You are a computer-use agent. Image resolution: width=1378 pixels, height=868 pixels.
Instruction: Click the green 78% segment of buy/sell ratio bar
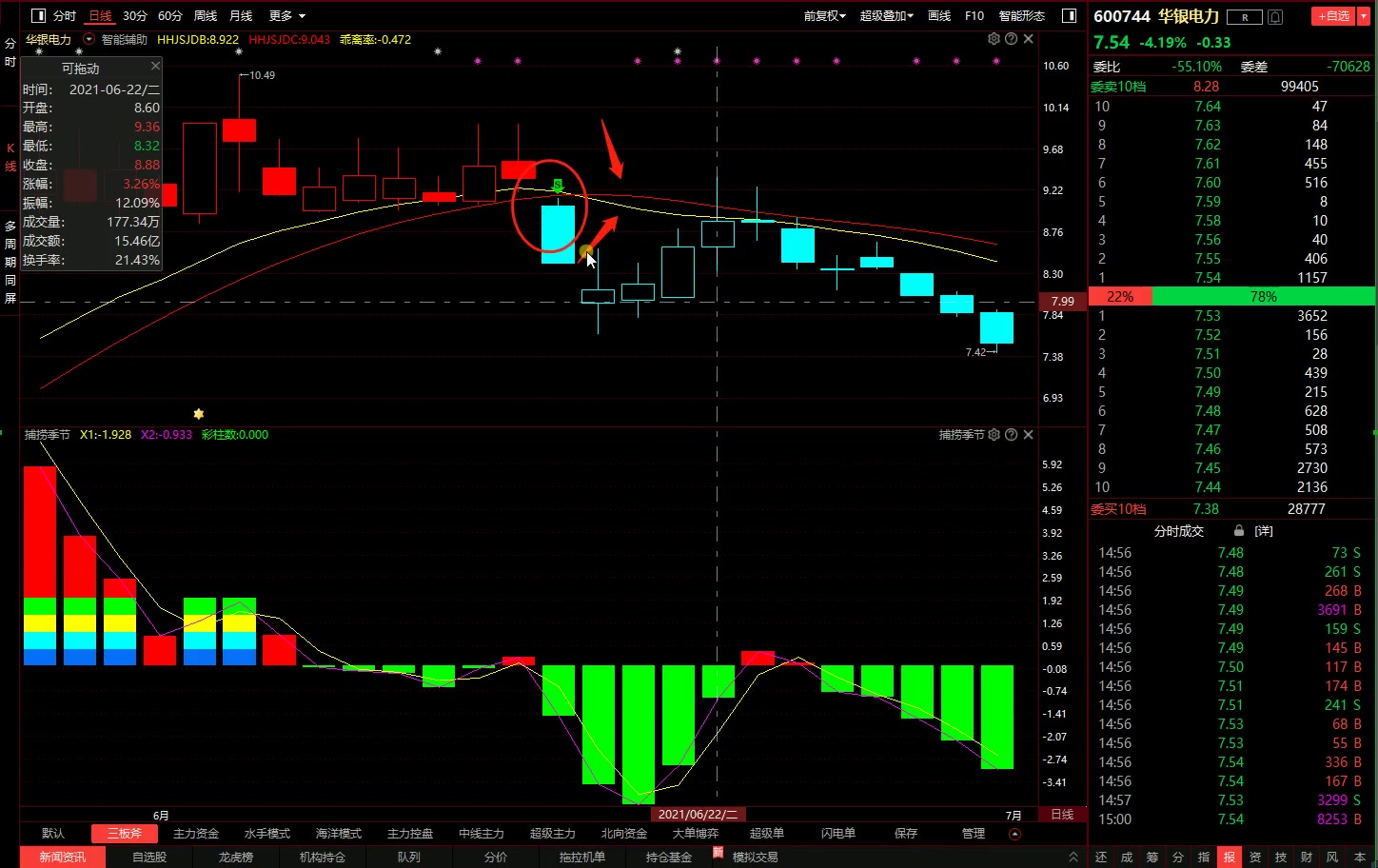[1264, 297]
